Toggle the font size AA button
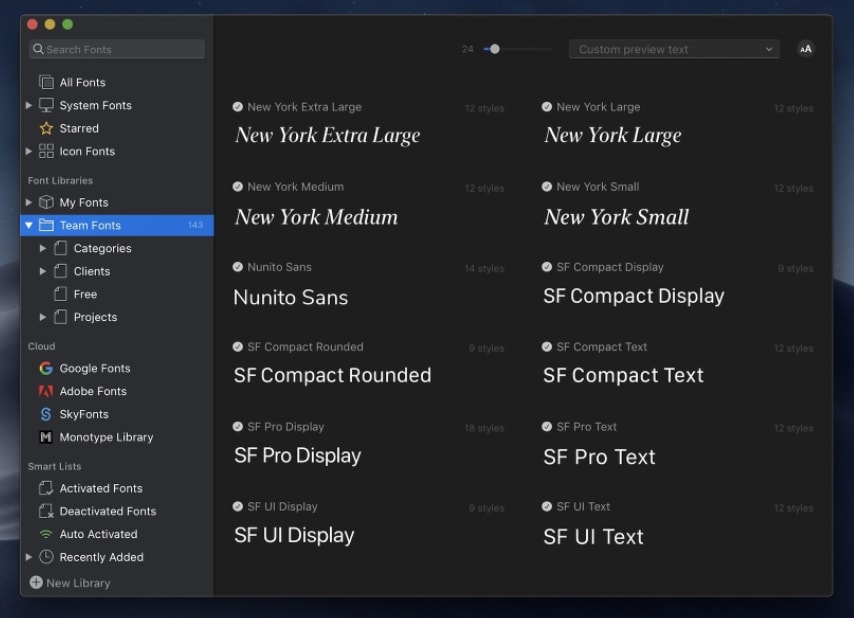854x618 pixels. (x=806, y=49)
